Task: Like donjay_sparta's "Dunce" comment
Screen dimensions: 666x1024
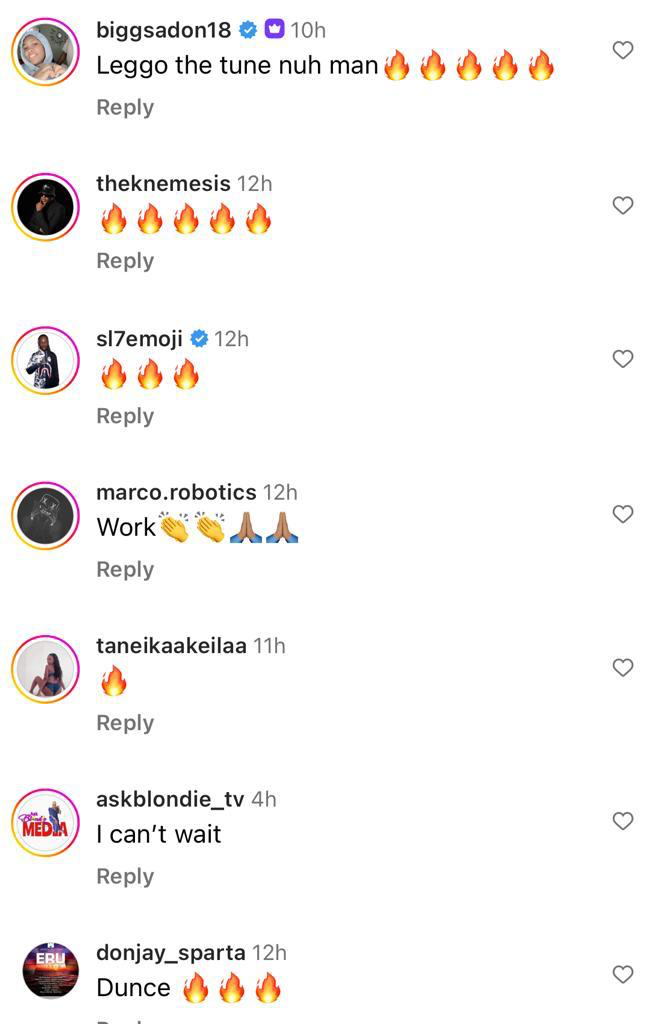Action: pos(623,974)
